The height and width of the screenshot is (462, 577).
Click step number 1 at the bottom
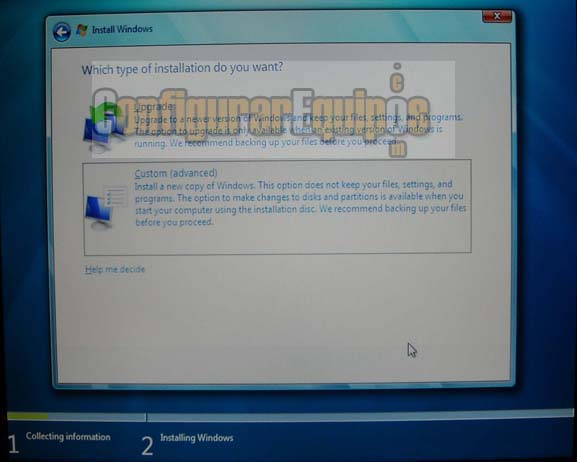pos(13,444)
